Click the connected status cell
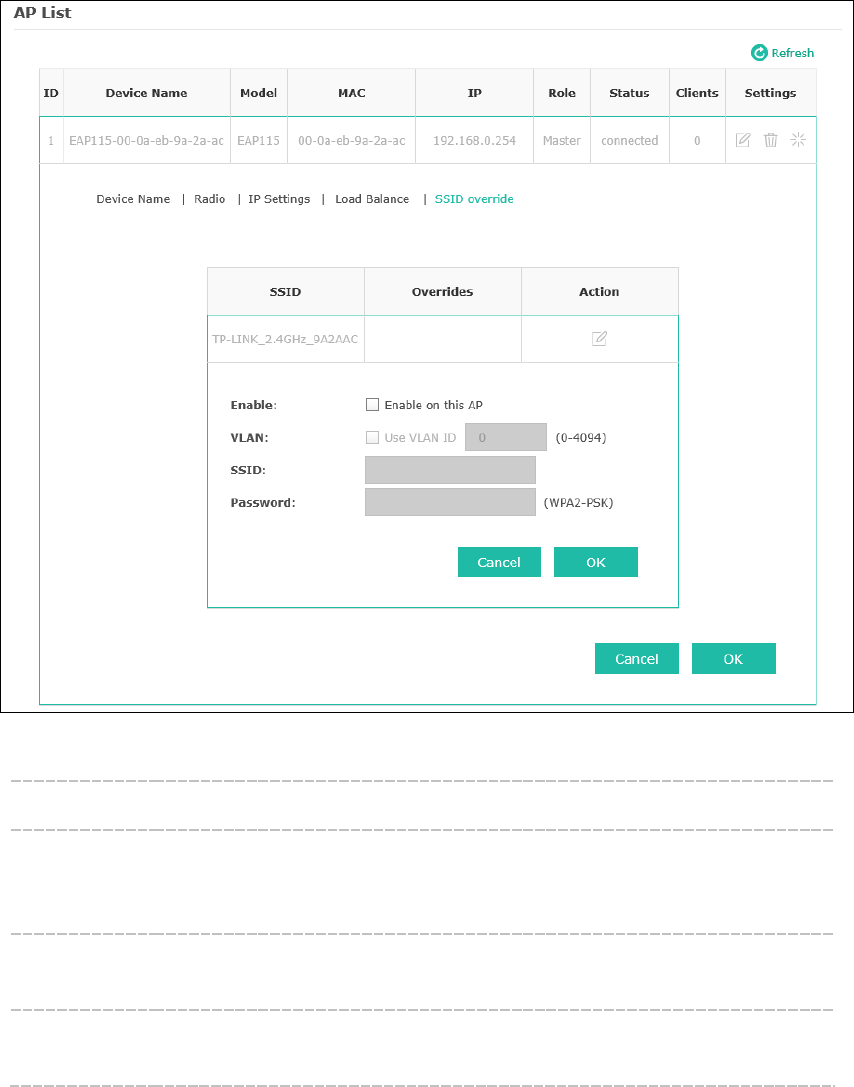This screenshot has width=854, height=1087. click(629, 141)
